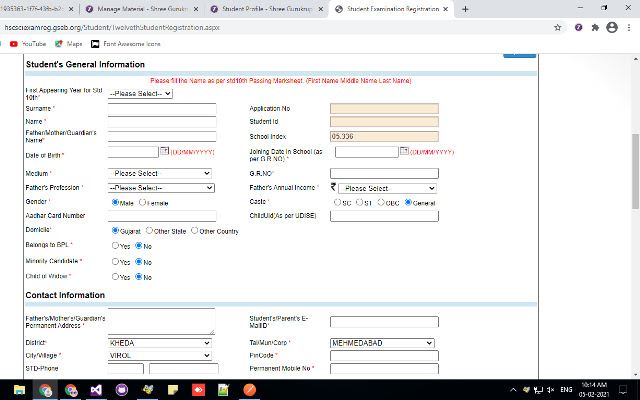Image resolution: width=640 pixels, height=400 pixels.
Task: Open Father's Profession dropdown
Action: click(161, 188)
